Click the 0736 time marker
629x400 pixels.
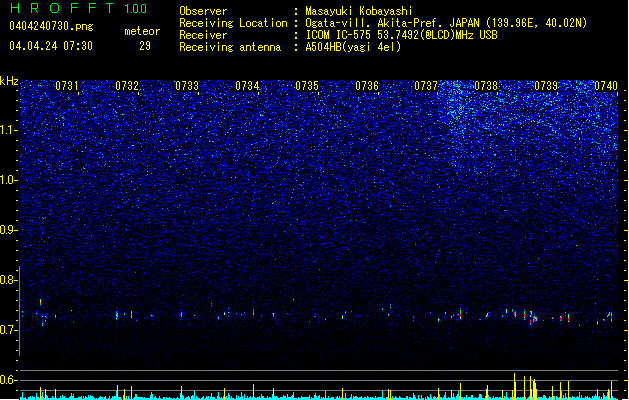[367, 86]
